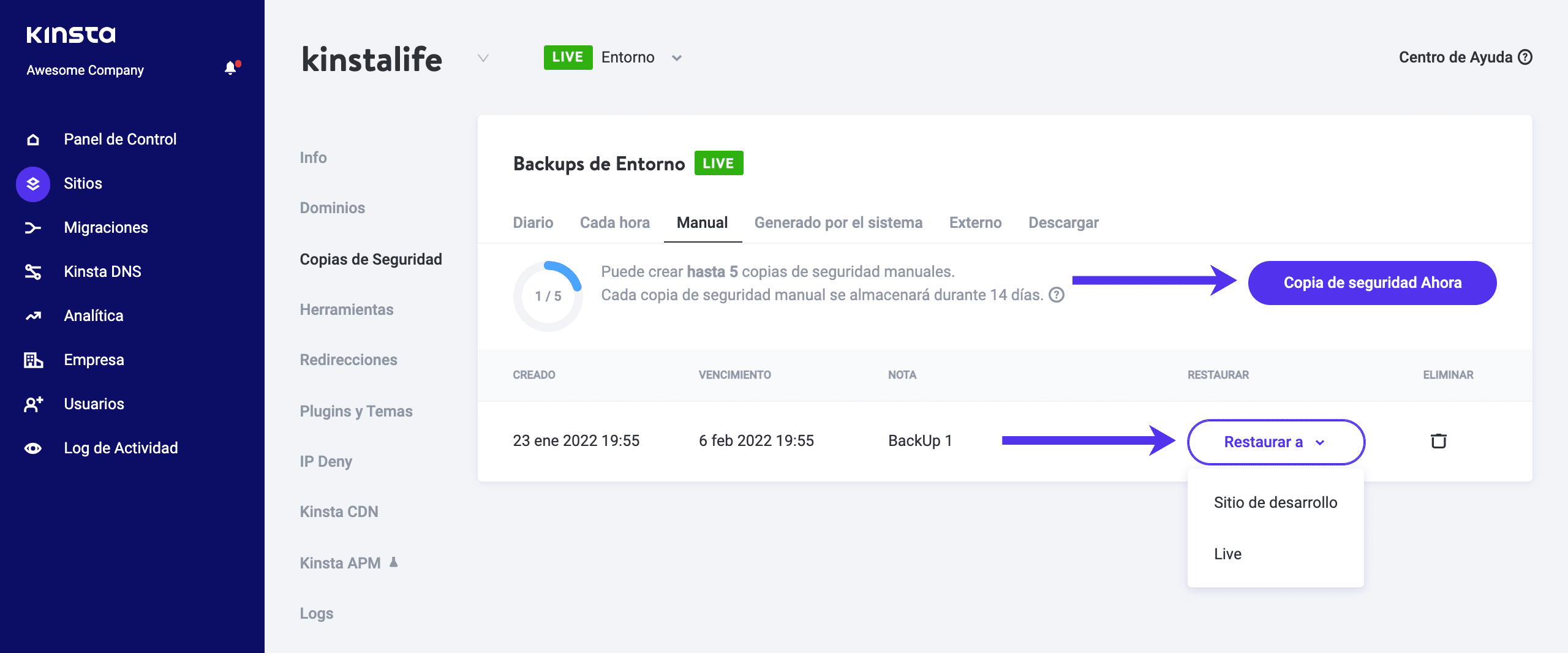
Task: Select Sitio de desarrollo restore option
Action: tap(1275, 503)
